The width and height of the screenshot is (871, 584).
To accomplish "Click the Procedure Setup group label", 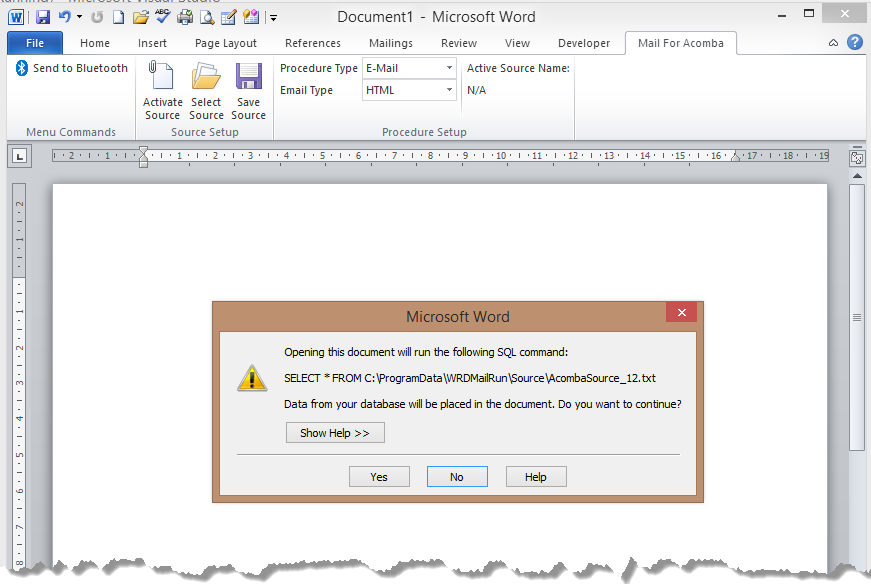I will click(424, 132).
